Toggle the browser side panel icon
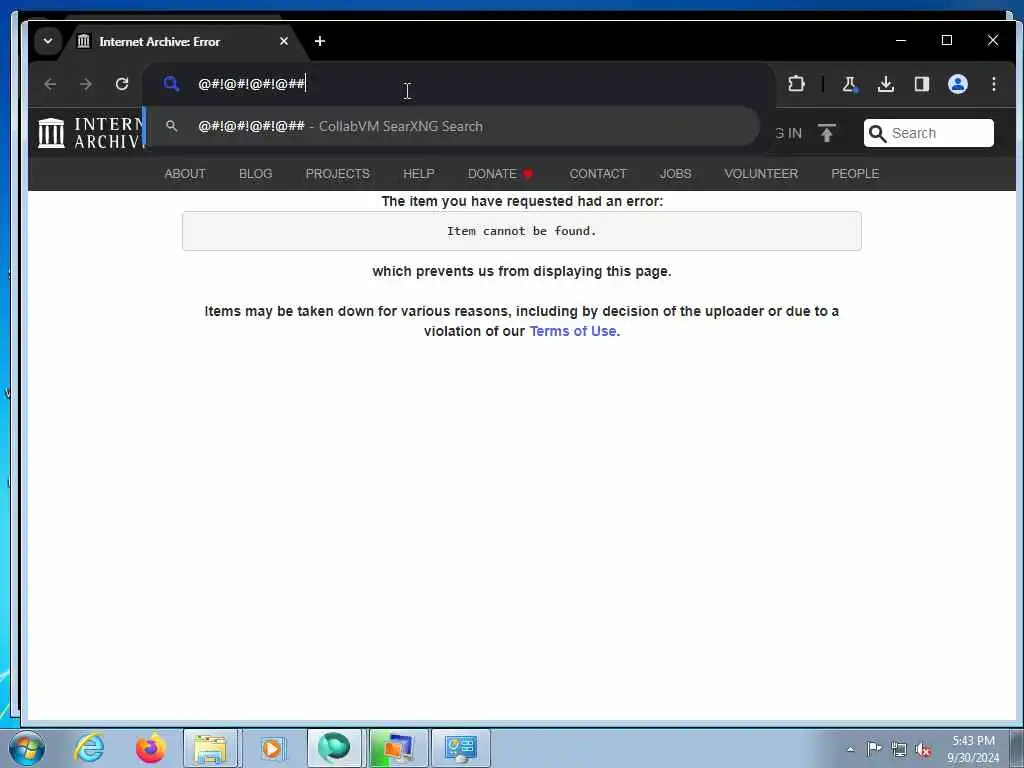 921,84
